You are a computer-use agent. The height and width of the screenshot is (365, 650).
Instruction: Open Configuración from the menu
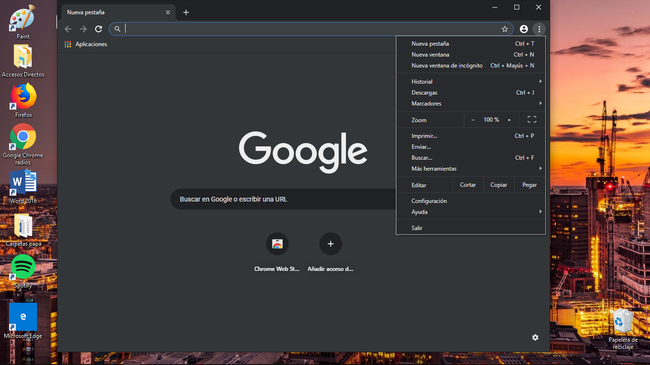[x=471, y=201]
